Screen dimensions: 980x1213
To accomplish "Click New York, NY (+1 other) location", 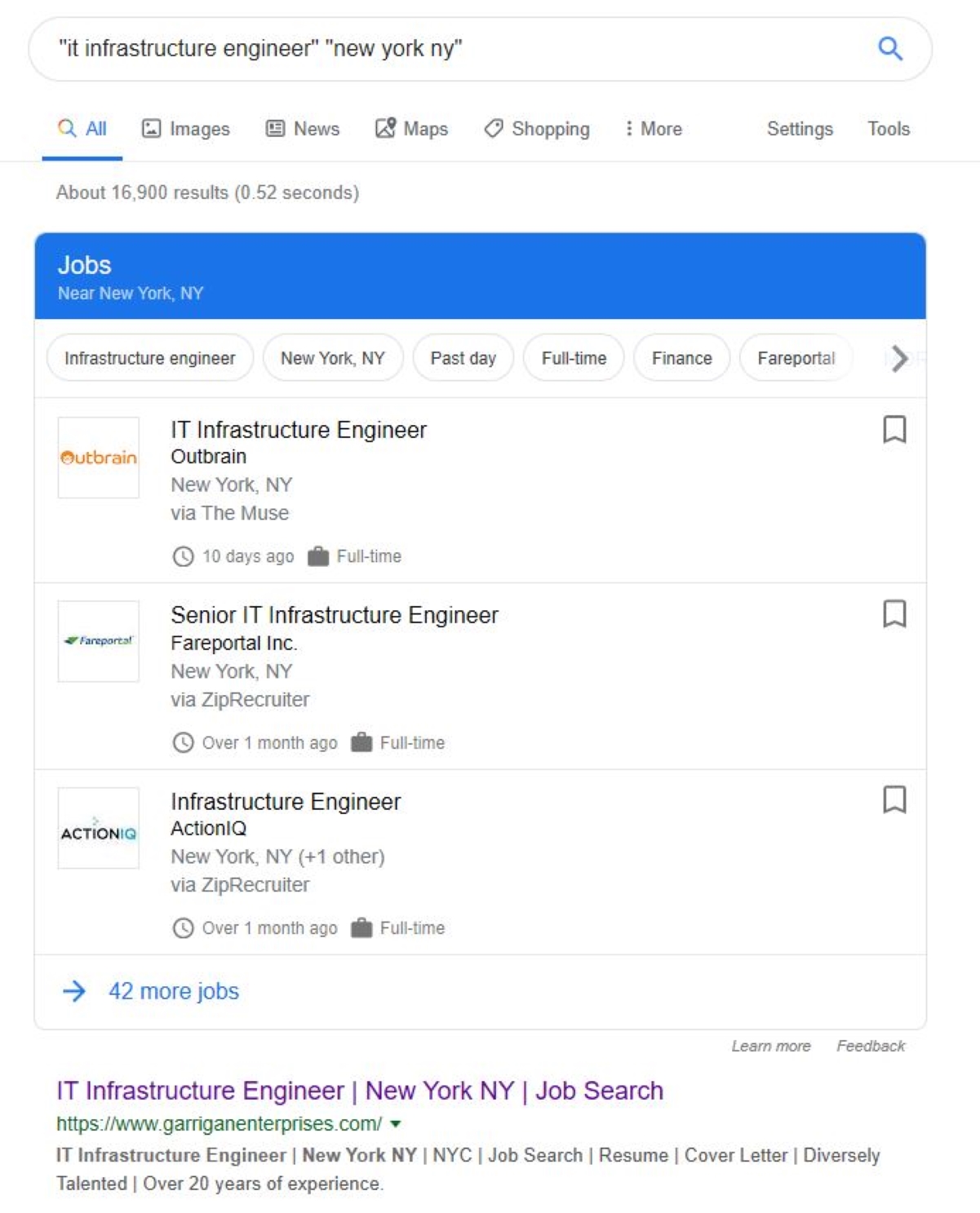I will click(277, 857).
